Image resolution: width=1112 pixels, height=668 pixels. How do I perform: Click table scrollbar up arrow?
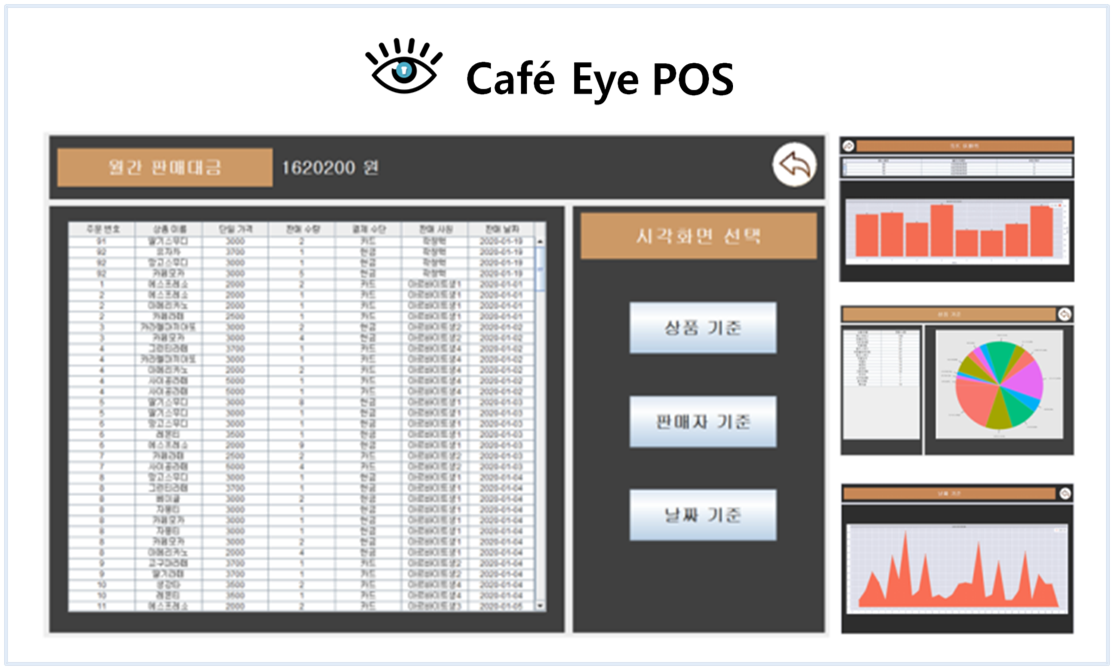coord(541,241)
